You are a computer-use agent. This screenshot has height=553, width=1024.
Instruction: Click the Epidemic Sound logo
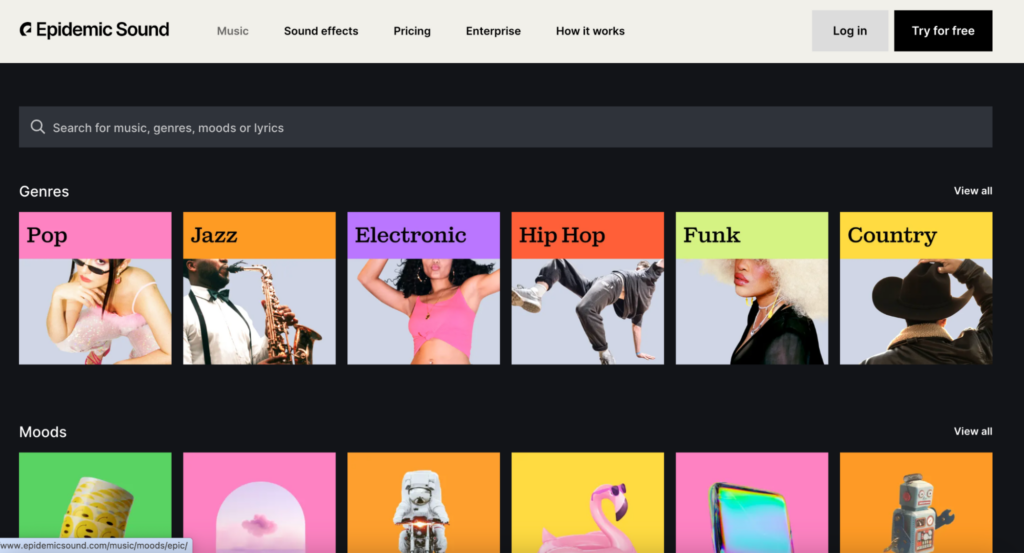tap(94, 30)
